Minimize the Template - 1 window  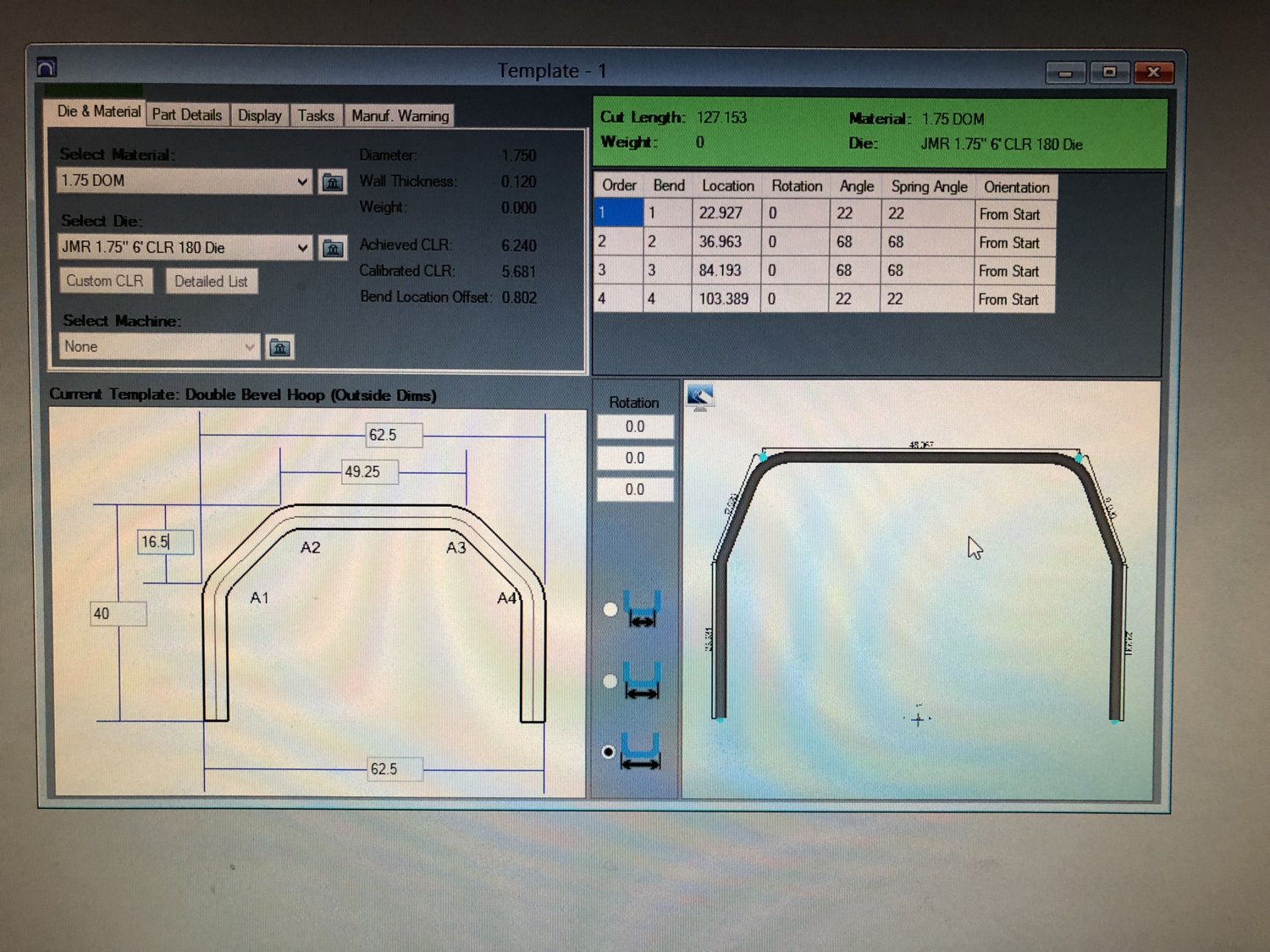(x=1066, y=73)
